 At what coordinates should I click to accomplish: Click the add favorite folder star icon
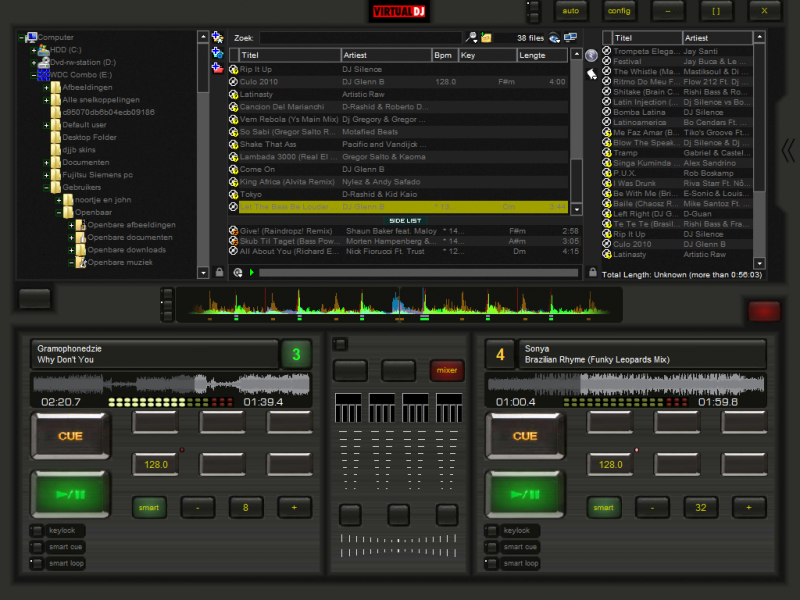(x=217, y=37)
